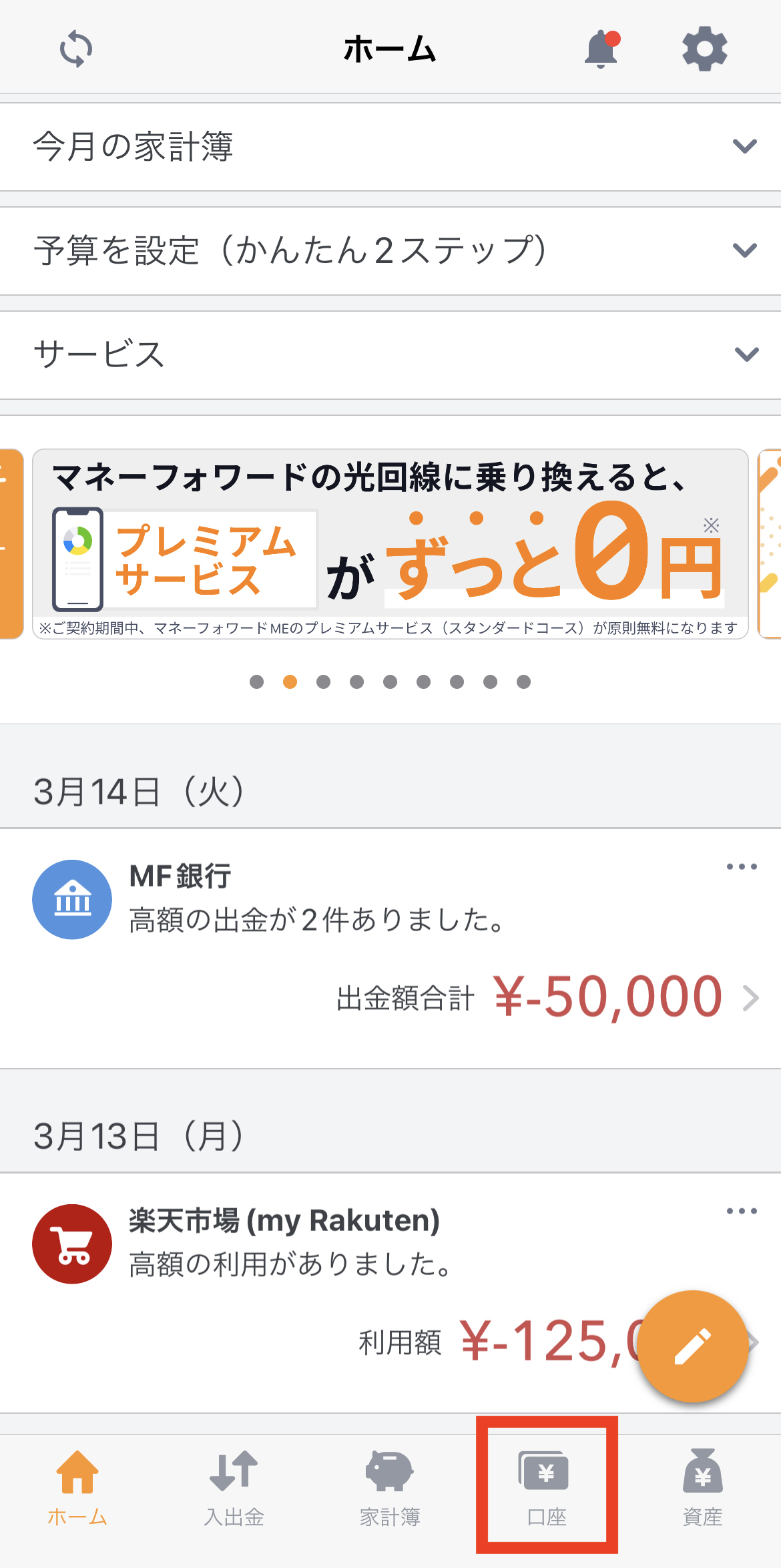The image size is (781, 1568).
Task: Open the premium service banner
Action: coord(390,544)
